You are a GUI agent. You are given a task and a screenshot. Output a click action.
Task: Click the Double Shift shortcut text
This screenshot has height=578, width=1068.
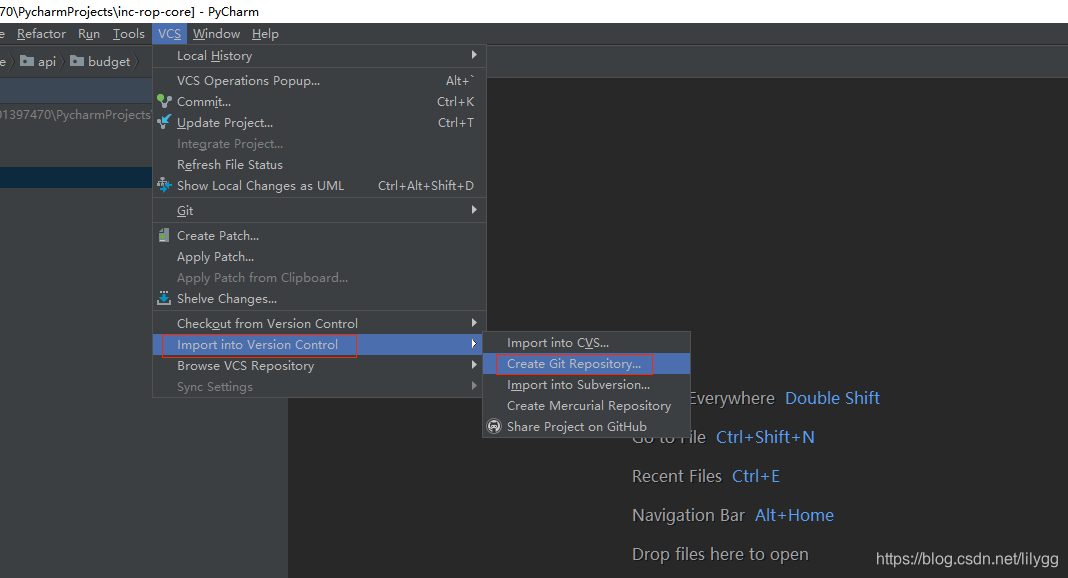(x=832, y=398)
